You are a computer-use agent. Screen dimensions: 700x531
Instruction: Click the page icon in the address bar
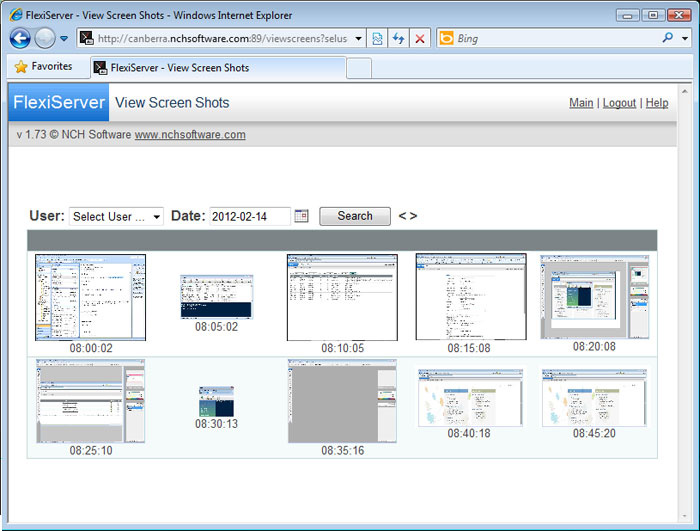coord(86,38)
